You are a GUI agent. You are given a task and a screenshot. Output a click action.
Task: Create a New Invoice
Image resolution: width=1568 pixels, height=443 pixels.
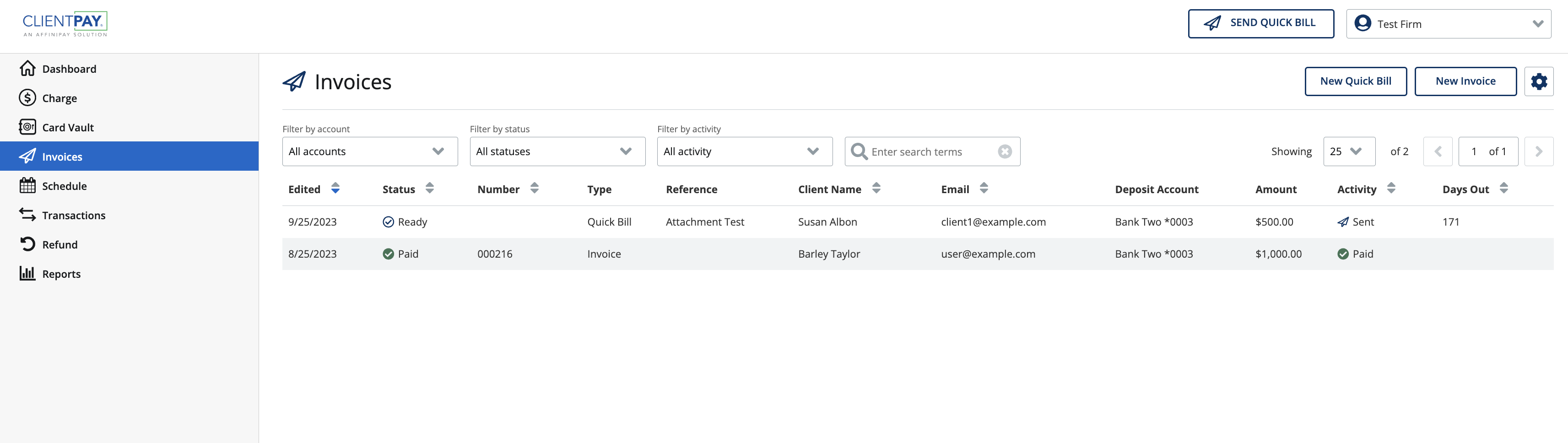point(1465,81)
